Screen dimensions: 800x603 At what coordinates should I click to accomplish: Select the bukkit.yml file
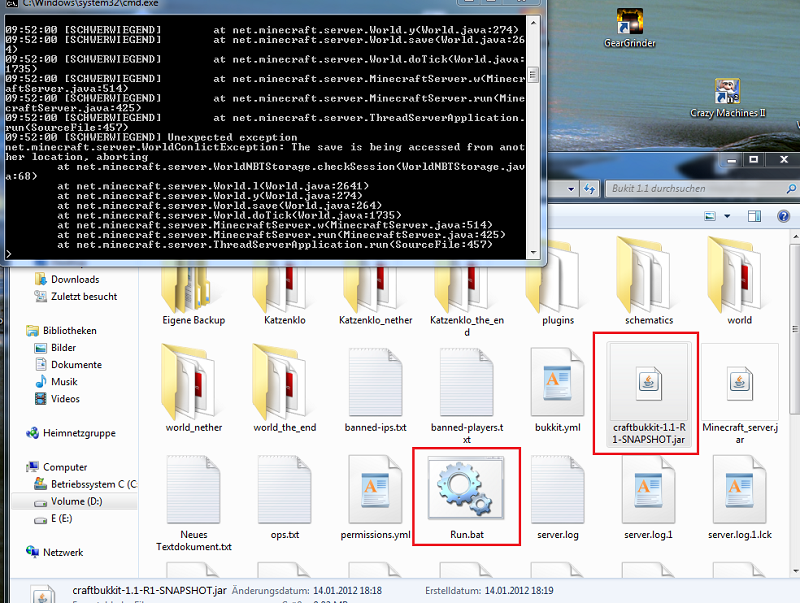click(558, 390)
